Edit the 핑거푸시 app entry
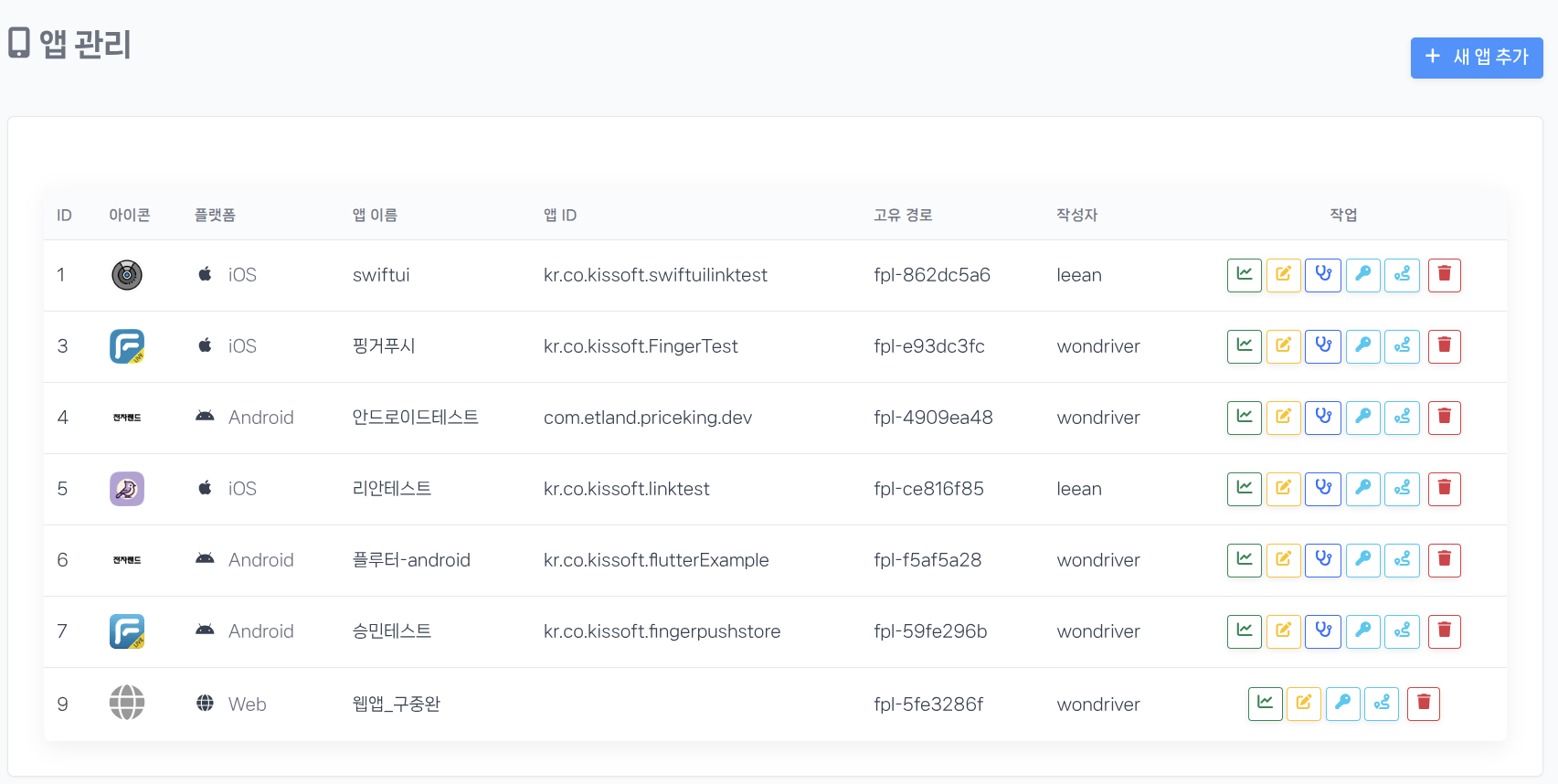 [1283, 346]
